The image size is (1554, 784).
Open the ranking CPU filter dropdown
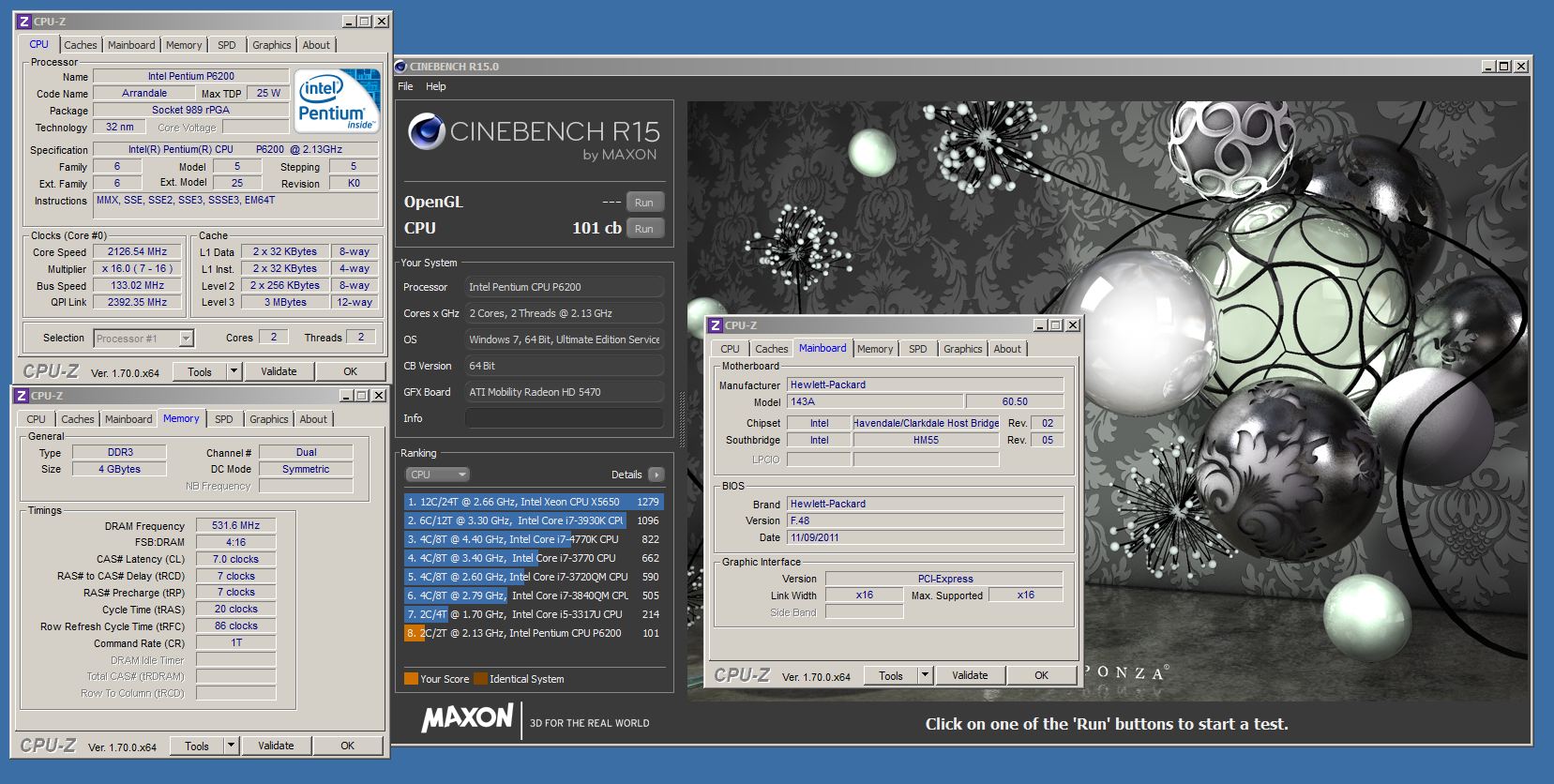437,475
